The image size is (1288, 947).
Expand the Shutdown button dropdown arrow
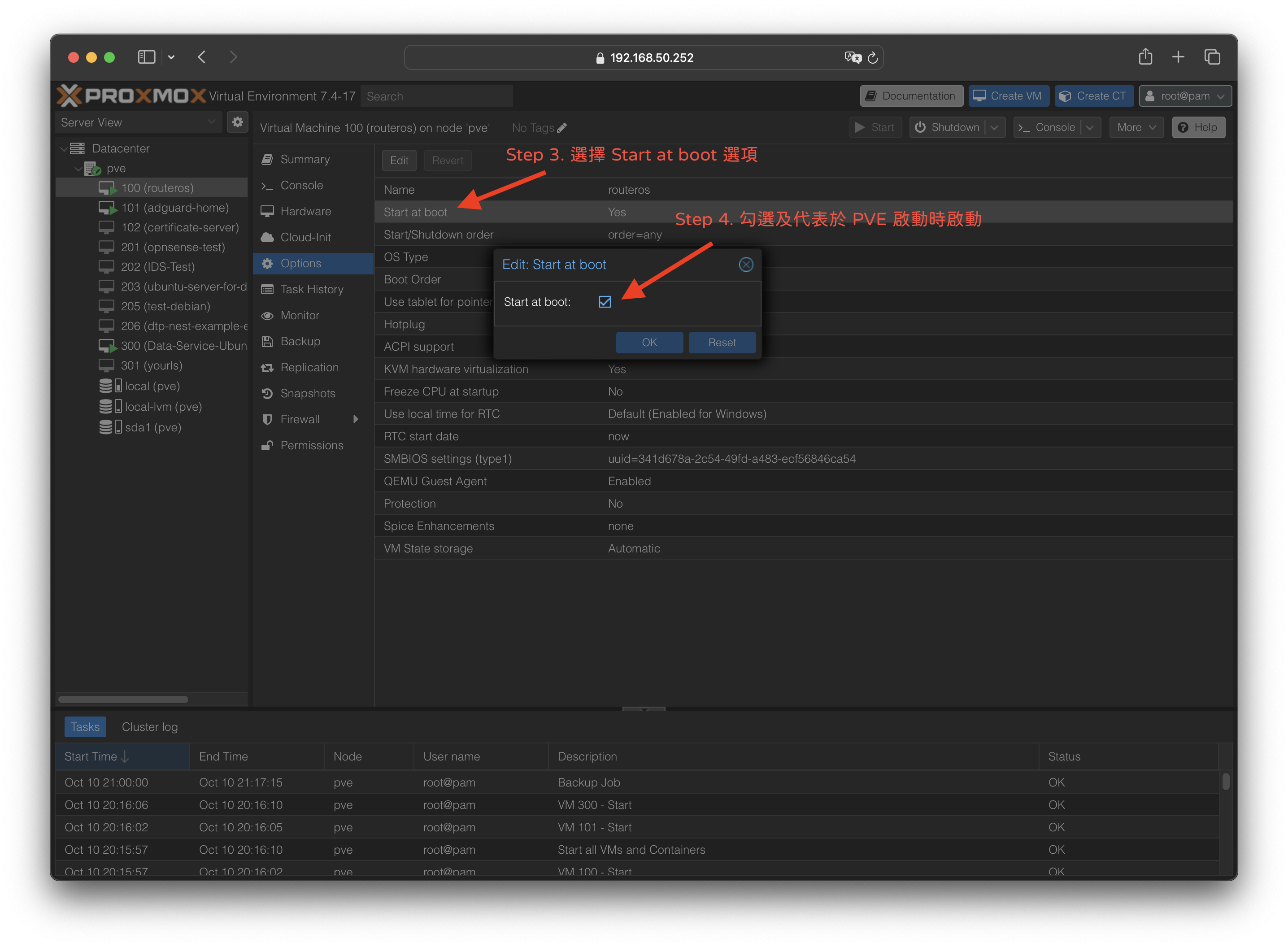[995, 127]
